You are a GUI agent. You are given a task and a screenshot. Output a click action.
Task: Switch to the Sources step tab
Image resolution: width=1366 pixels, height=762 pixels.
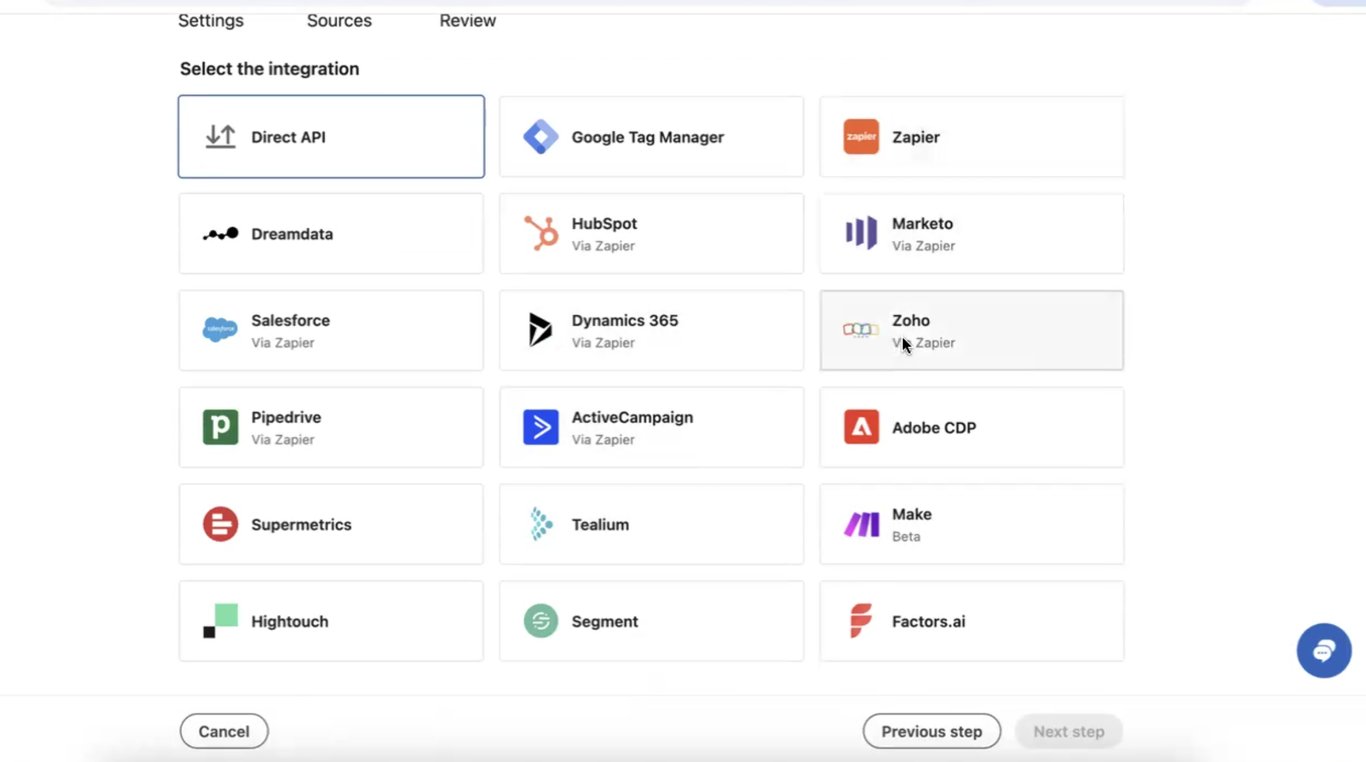click(339, 20)
